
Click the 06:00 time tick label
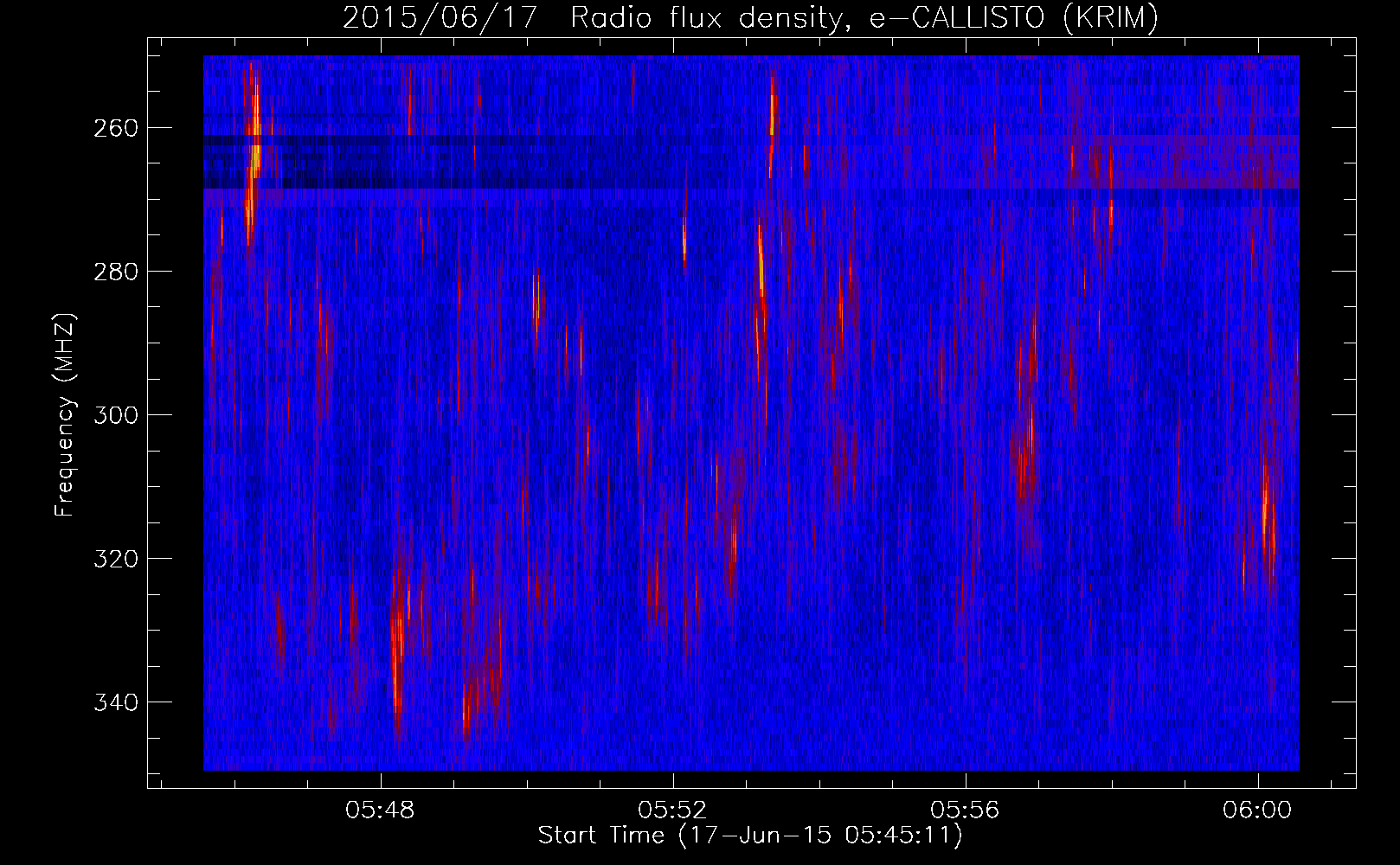(x=1257, y=811)
